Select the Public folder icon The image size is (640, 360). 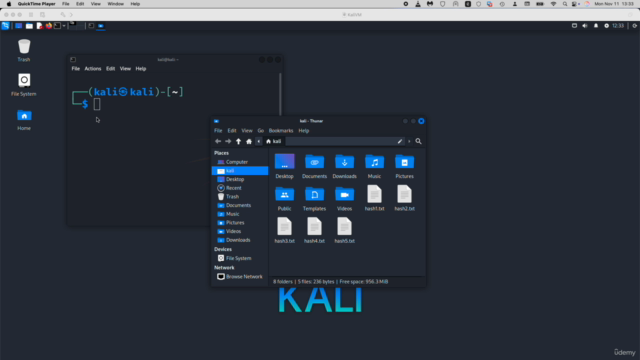click(x=284, y=194)
